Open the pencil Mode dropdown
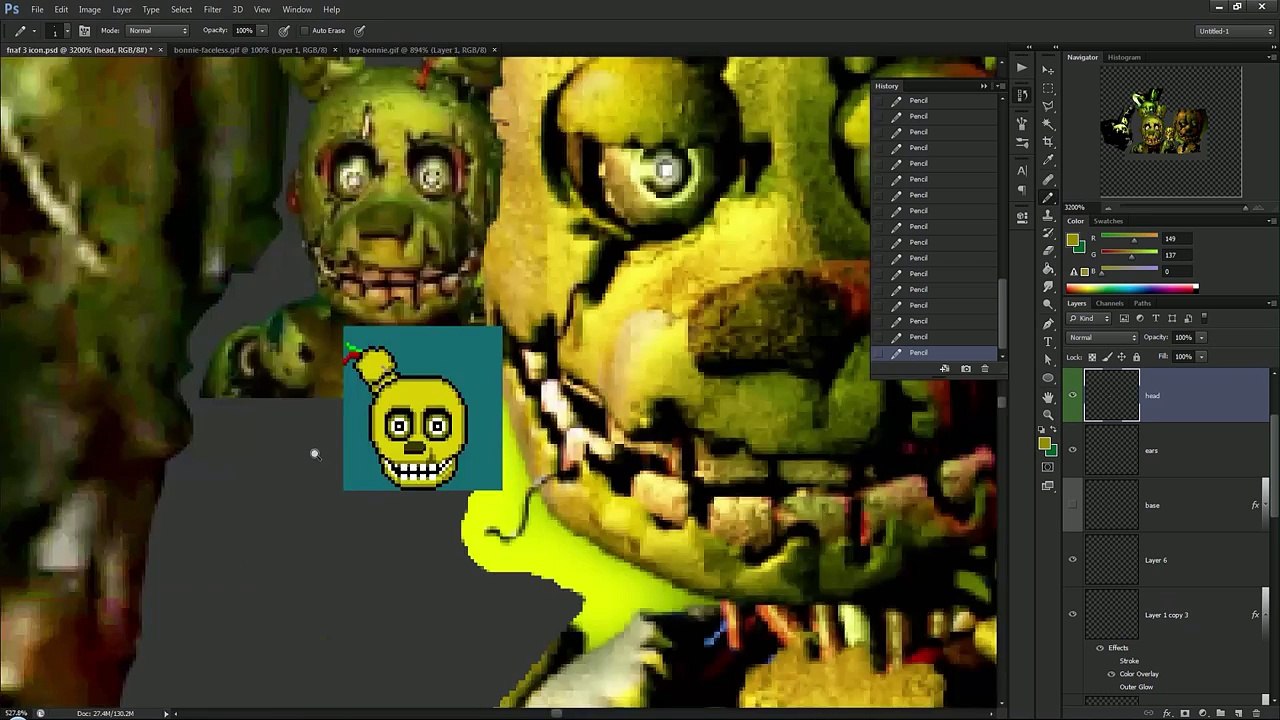Image resolution: width=1280 pixels, height=720 pixels. [155, 30]
